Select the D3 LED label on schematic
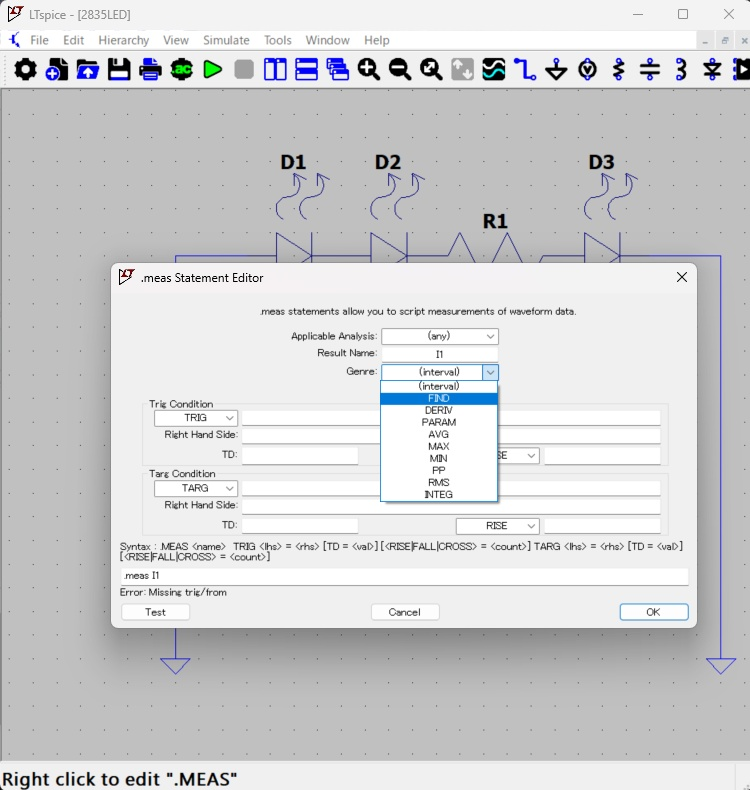Viewport: 750px width, 790px height. coord(601,162)
